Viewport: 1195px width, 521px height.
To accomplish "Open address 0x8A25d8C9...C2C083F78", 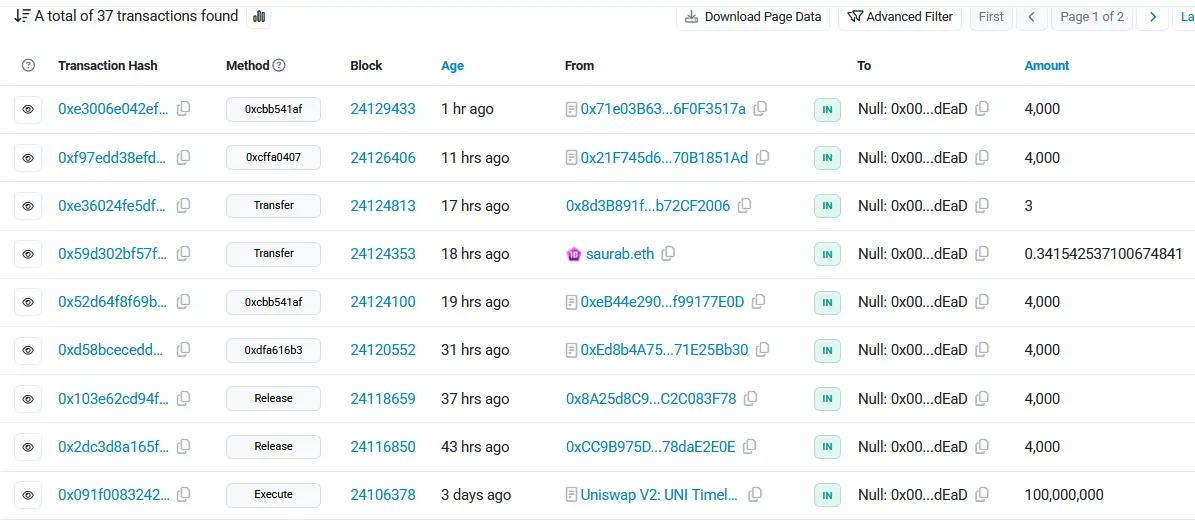I will point(651,398).
